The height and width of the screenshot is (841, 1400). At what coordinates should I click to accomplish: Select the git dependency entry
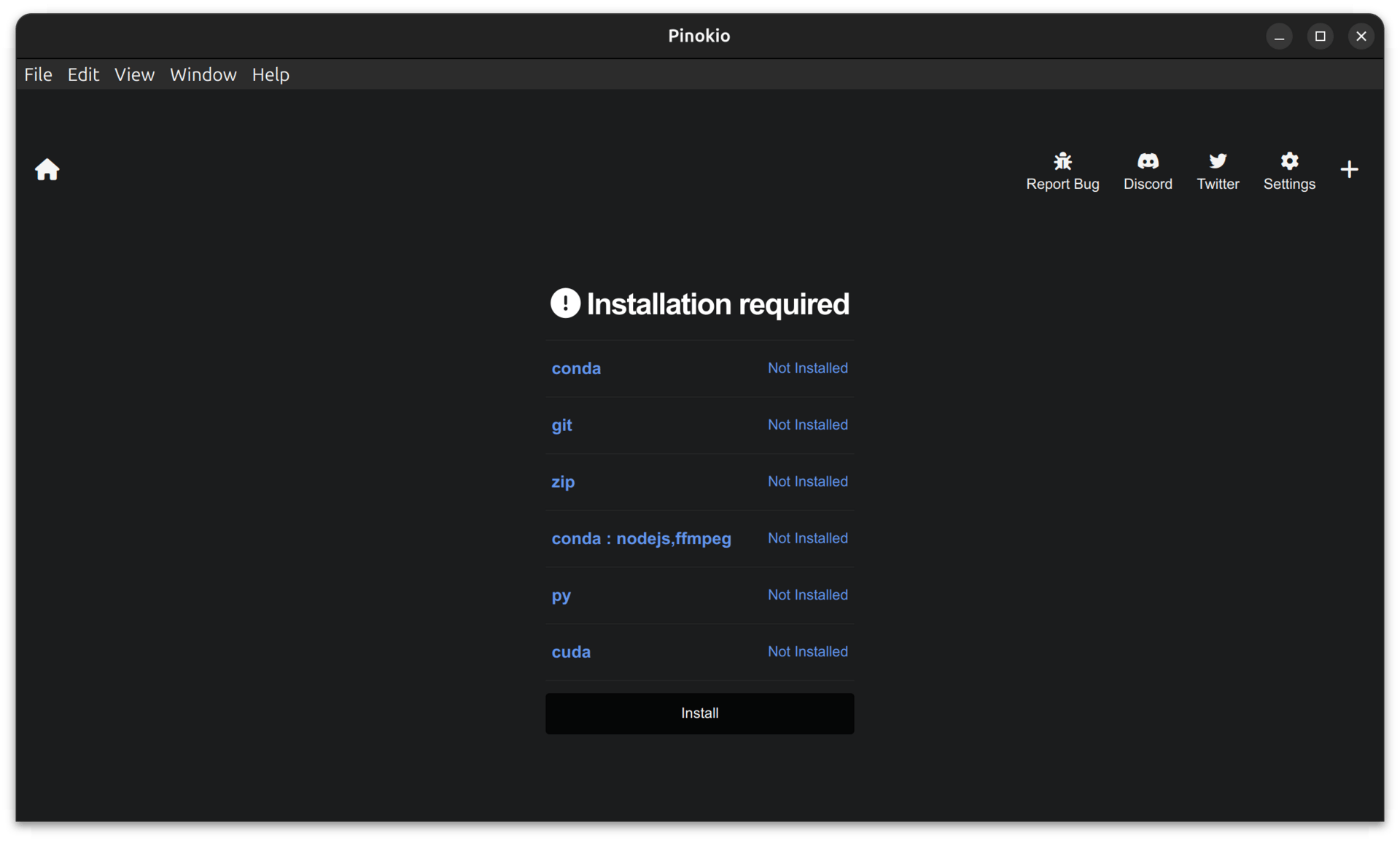tap(561, 425)
